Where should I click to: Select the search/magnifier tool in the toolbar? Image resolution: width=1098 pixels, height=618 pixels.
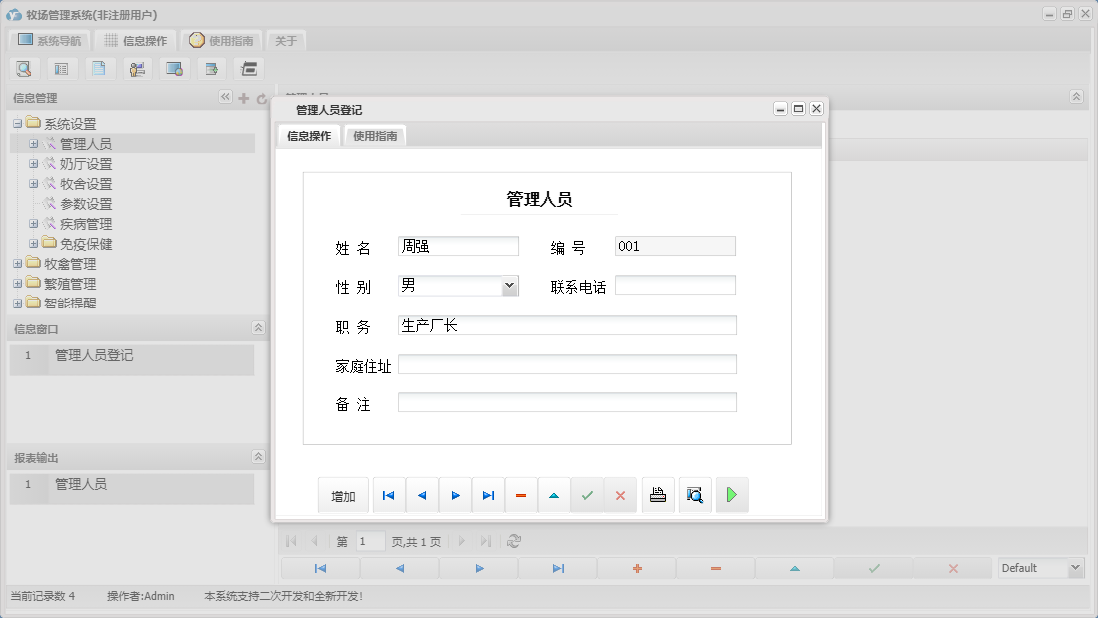click(x=24, y=68)
